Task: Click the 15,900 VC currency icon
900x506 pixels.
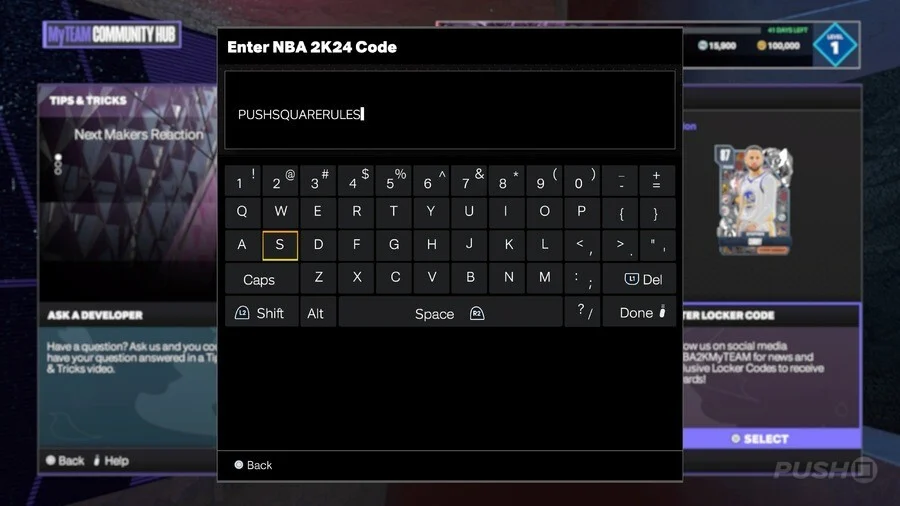Action: click(x=702, y=45)
